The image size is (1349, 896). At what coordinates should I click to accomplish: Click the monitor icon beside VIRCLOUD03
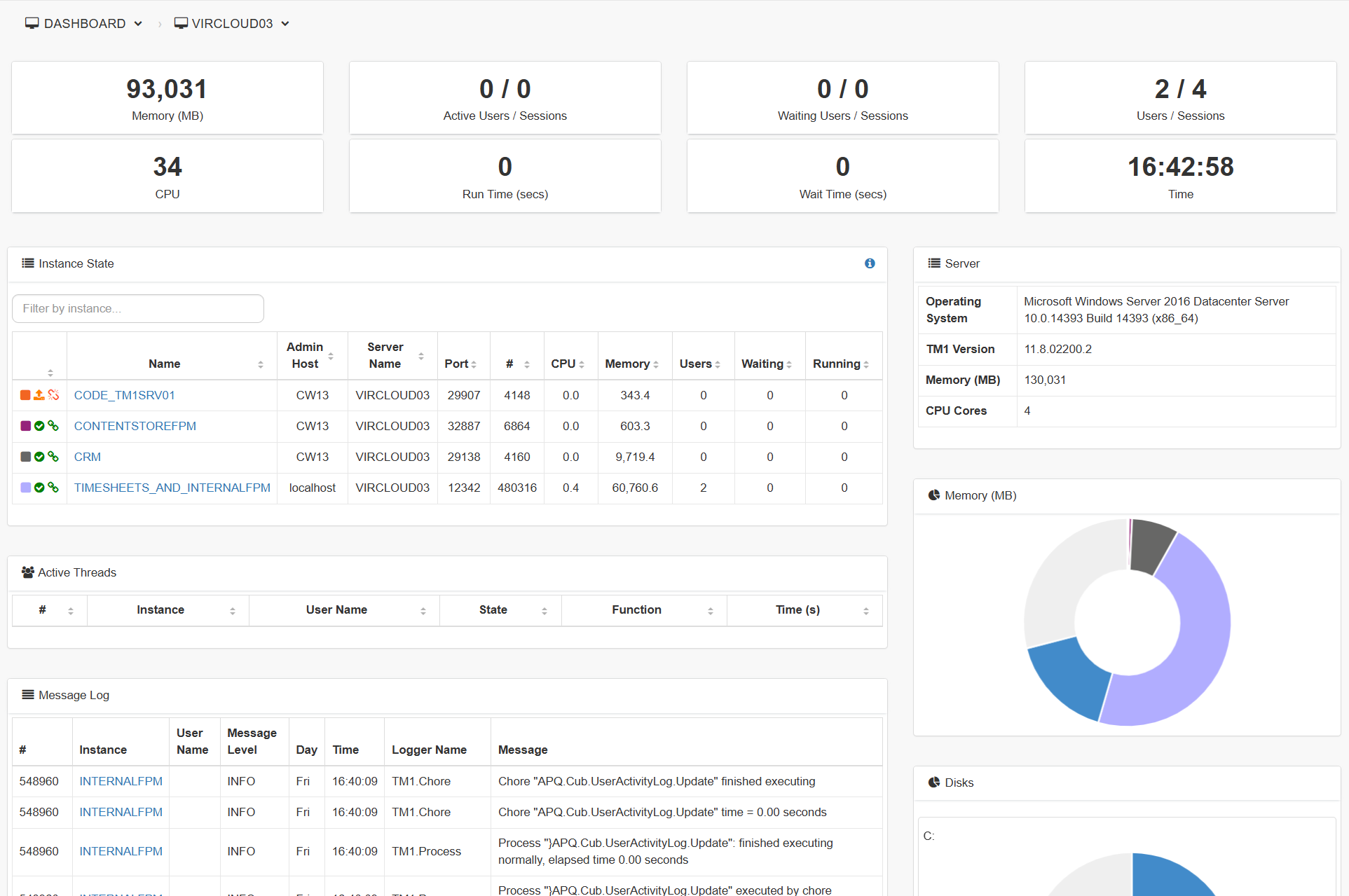click(181, 23)
